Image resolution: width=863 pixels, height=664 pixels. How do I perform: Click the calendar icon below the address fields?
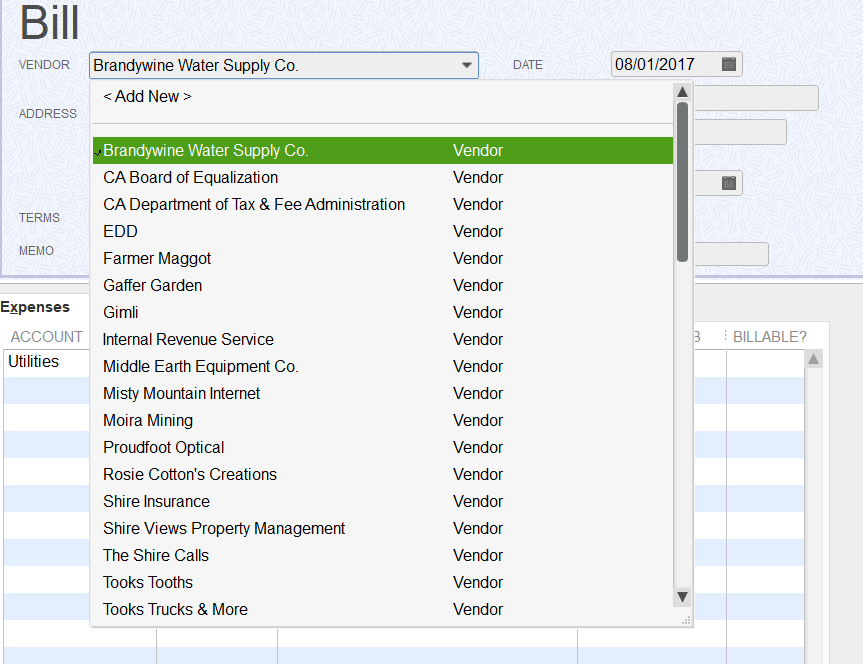[728, 183]
